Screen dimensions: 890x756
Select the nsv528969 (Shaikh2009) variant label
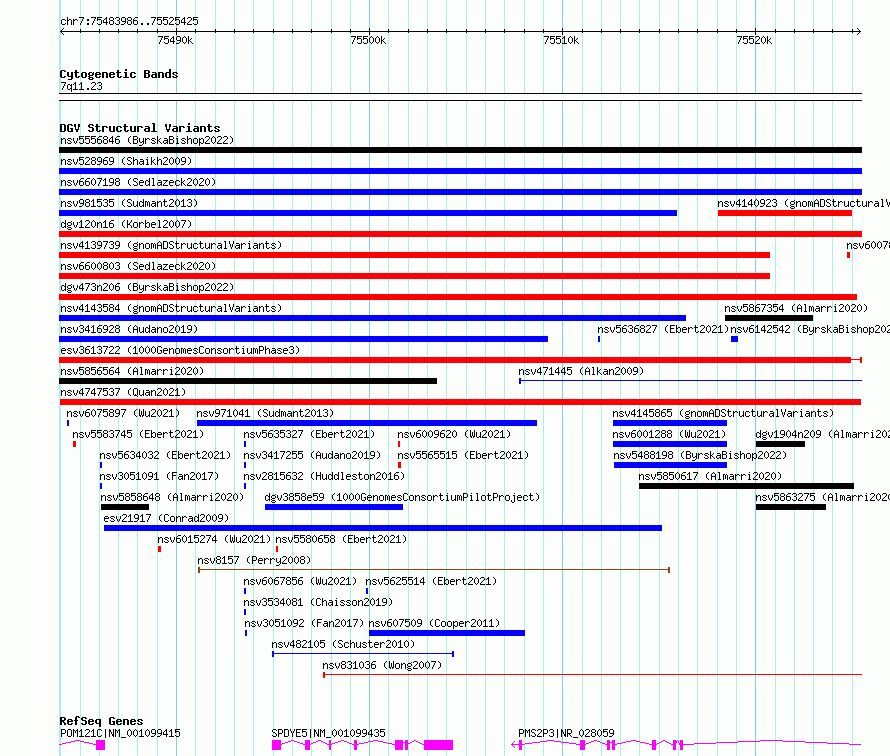tap(126, 161)
